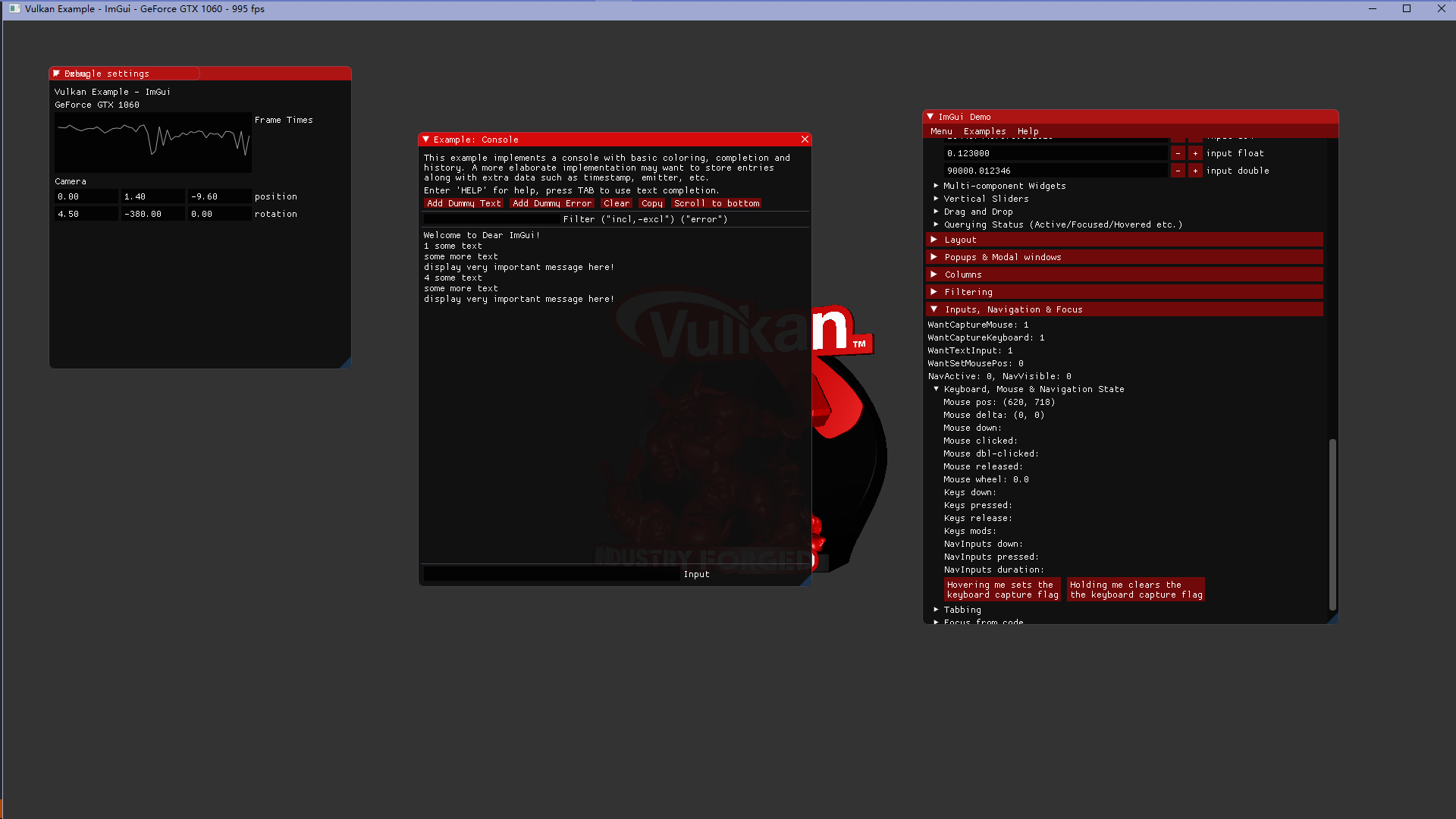Edit camera position X value 0.00
Image resolution: width=1456 pixels, height=819 pixels.
click(86, 196)
